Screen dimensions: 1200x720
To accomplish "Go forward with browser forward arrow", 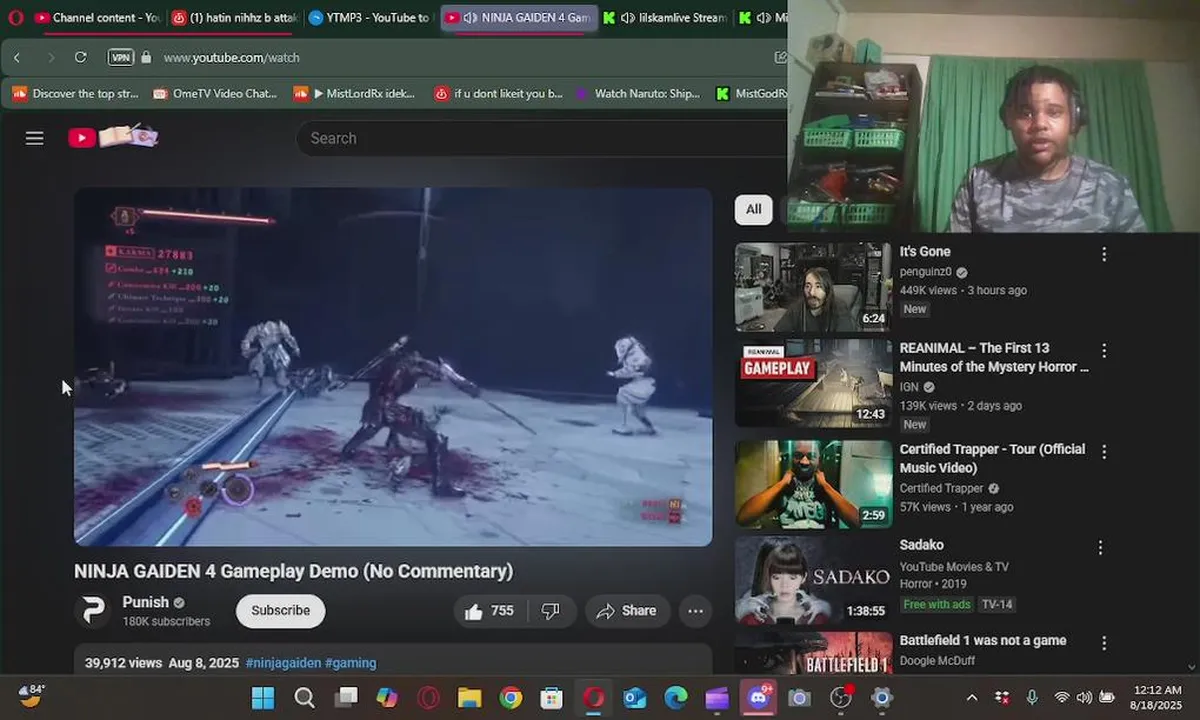I will click(51, 57).
